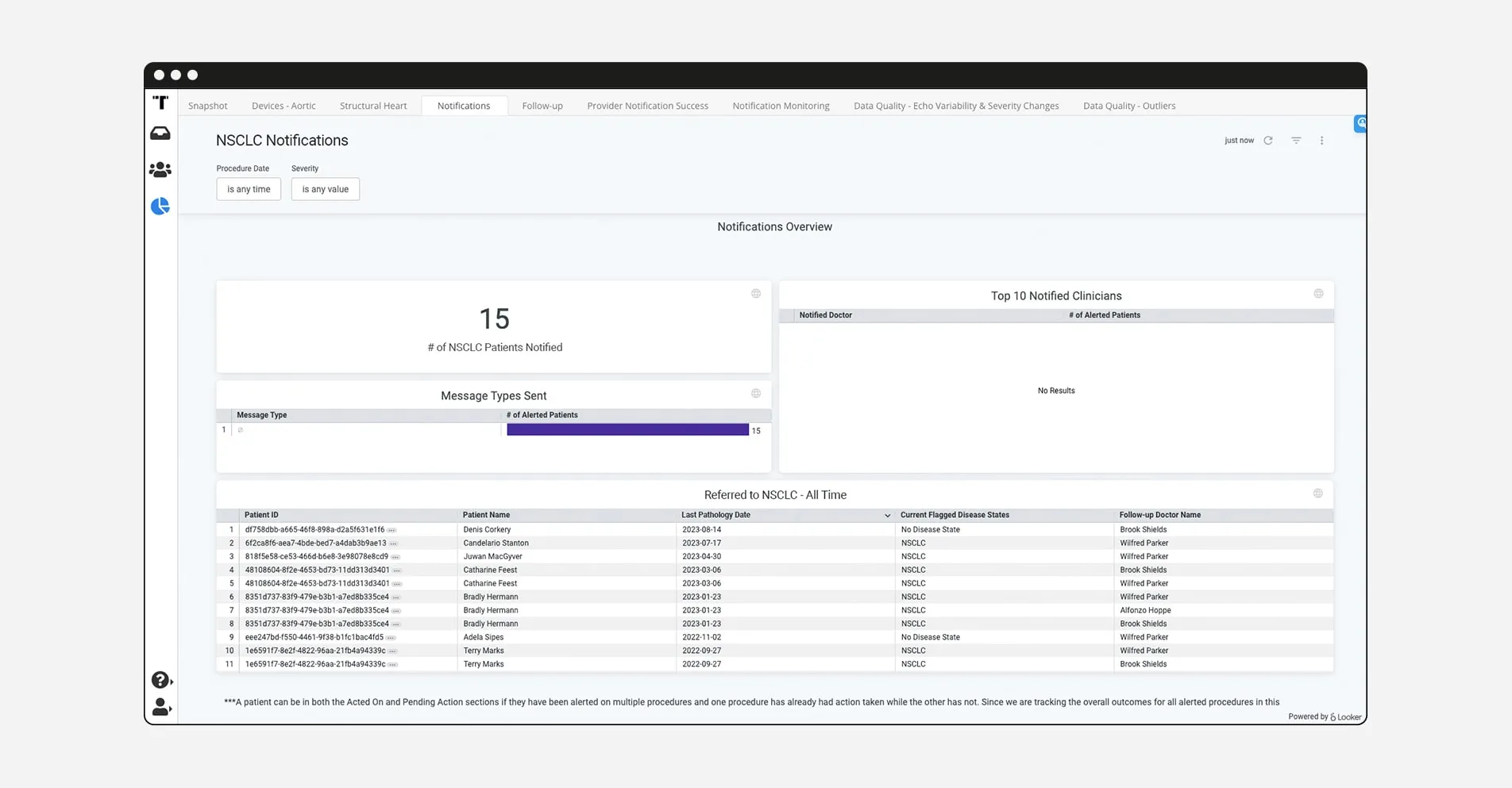Sort by Current Flagged Disease States header
The width and height of the screenshot is (1512, 788).
pyautogui.click(x=955, y=515)
